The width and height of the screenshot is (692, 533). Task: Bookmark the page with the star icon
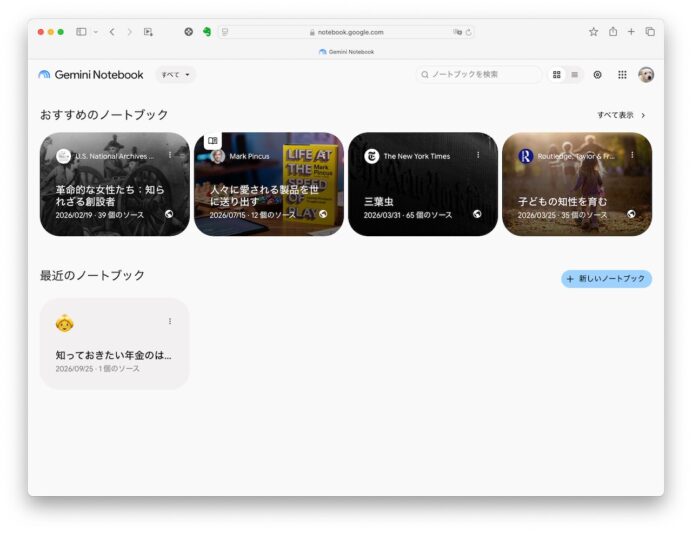(x=594, y=32)
